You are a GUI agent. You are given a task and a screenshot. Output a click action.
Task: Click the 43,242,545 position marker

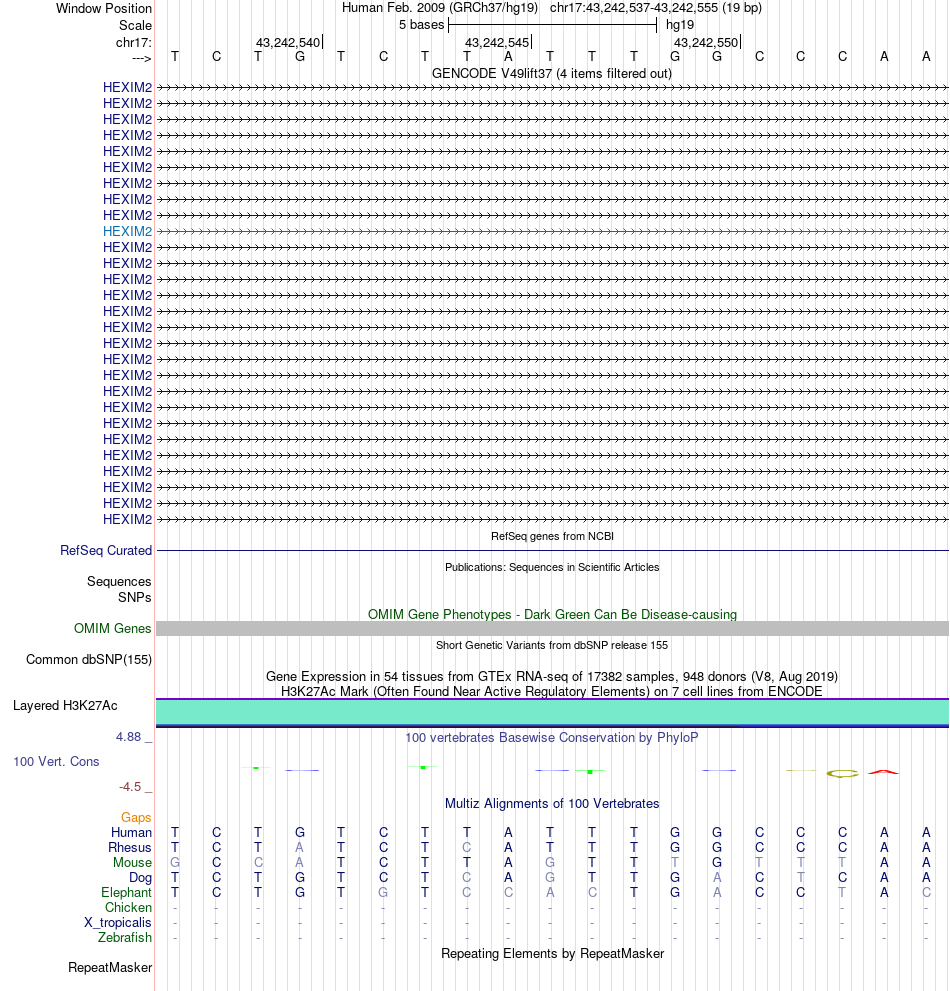[498, 42]
